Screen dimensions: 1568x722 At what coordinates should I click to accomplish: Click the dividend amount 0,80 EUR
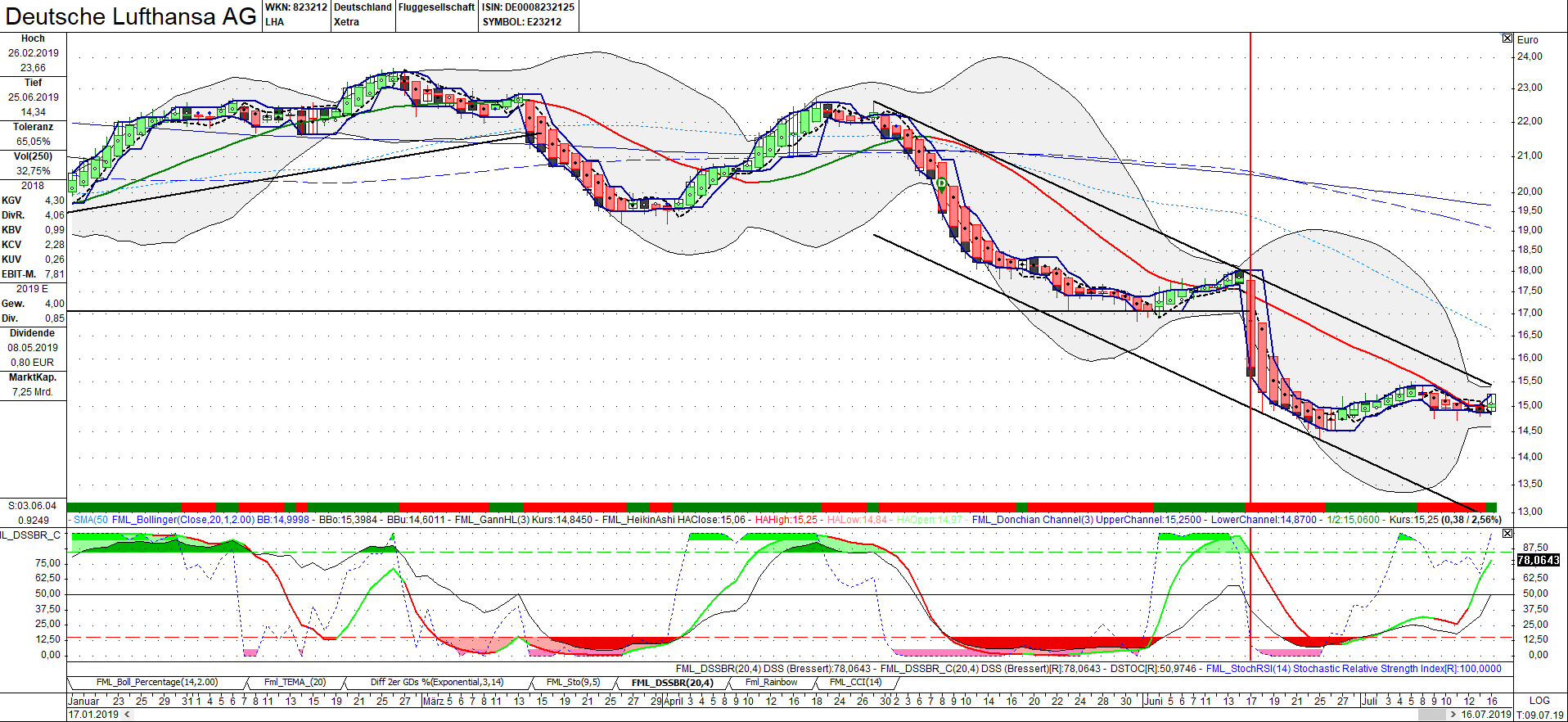pyautogui.click(x=33, y=363)
